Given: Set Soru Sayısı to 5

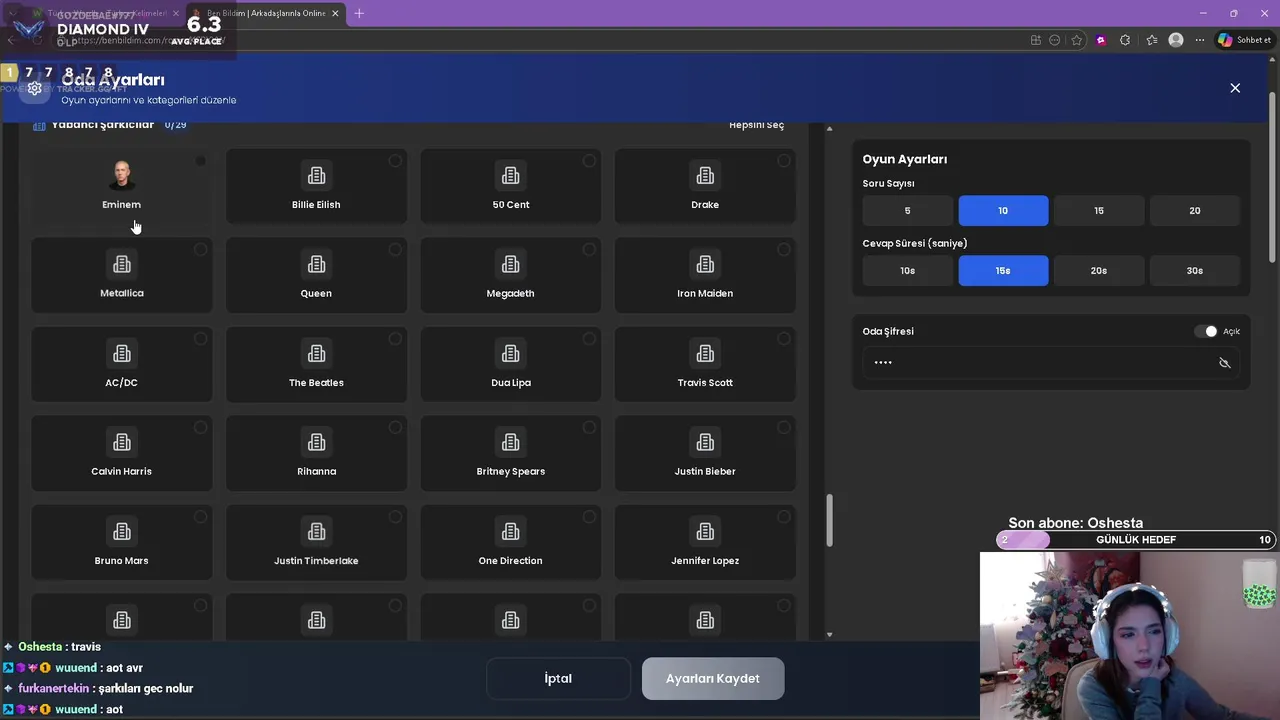Looking at the screenshot, I should tap(907, 211).
